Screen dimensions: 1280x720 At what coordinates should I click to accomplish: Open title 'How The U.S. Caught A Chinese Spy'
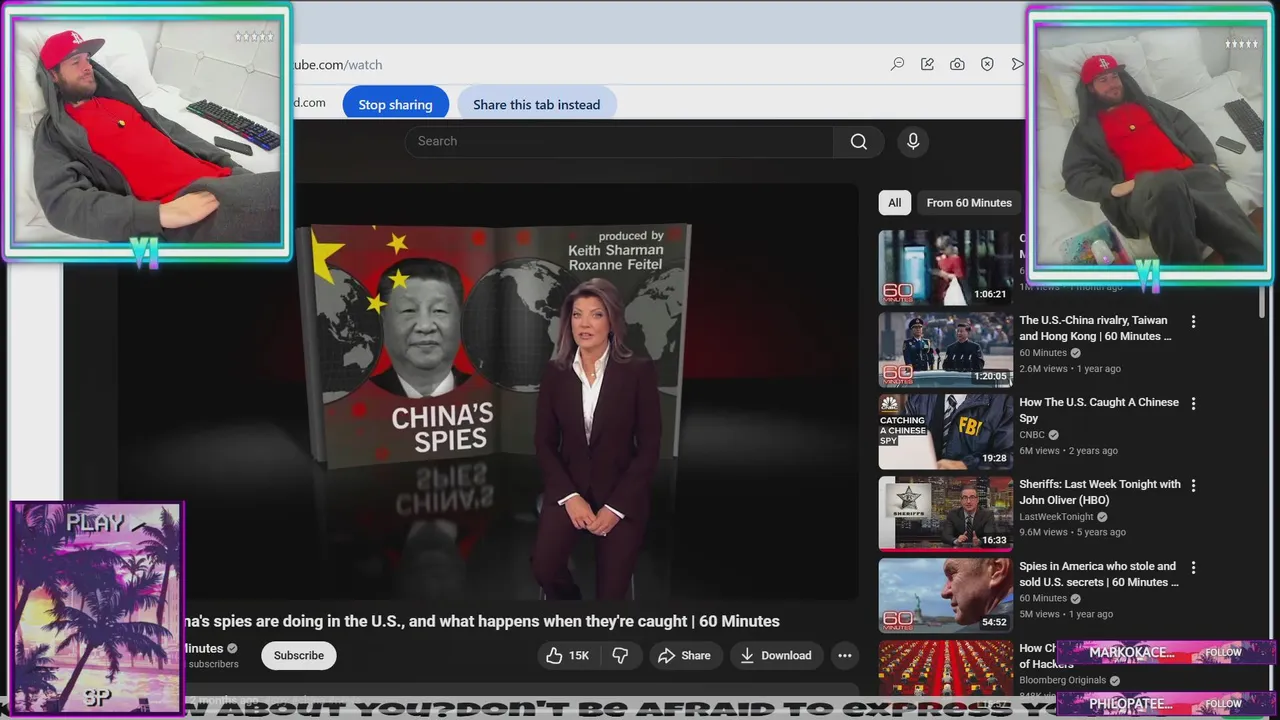tap(1099, 410)
